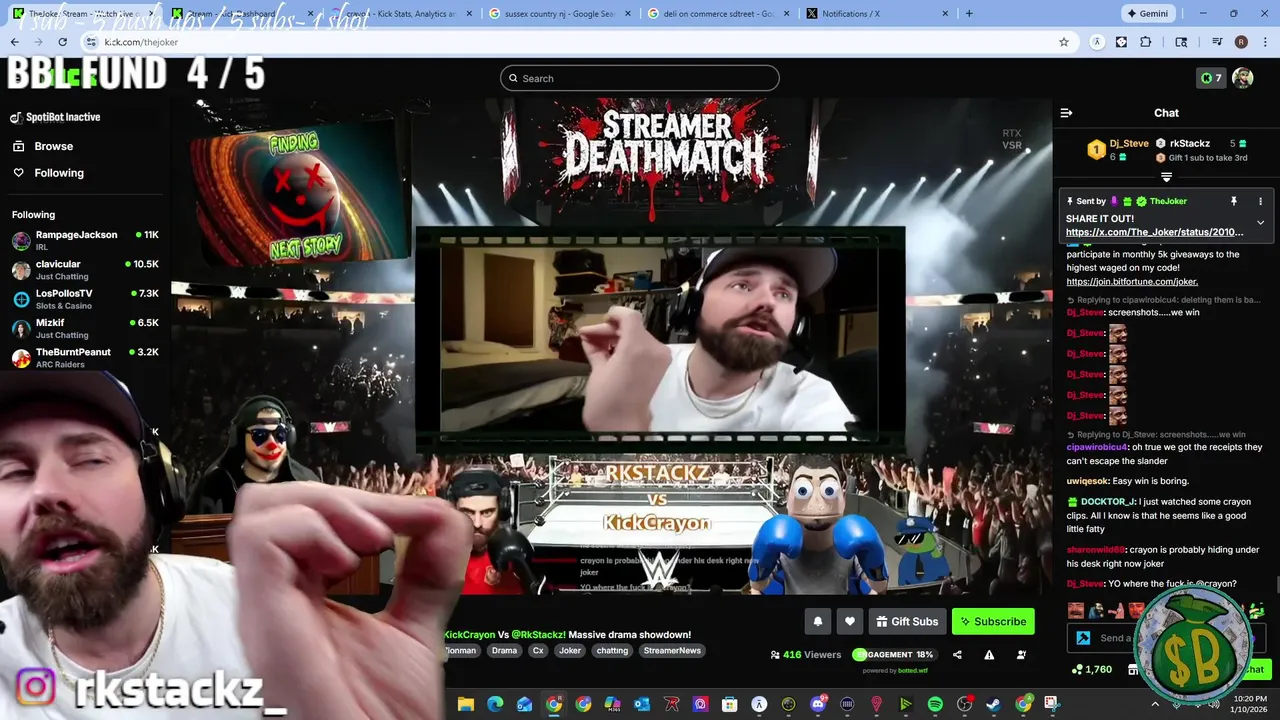Click the user-search icon beside the warning triangle
This screenshot has width=1280, height=720.
pos(1021,655)
